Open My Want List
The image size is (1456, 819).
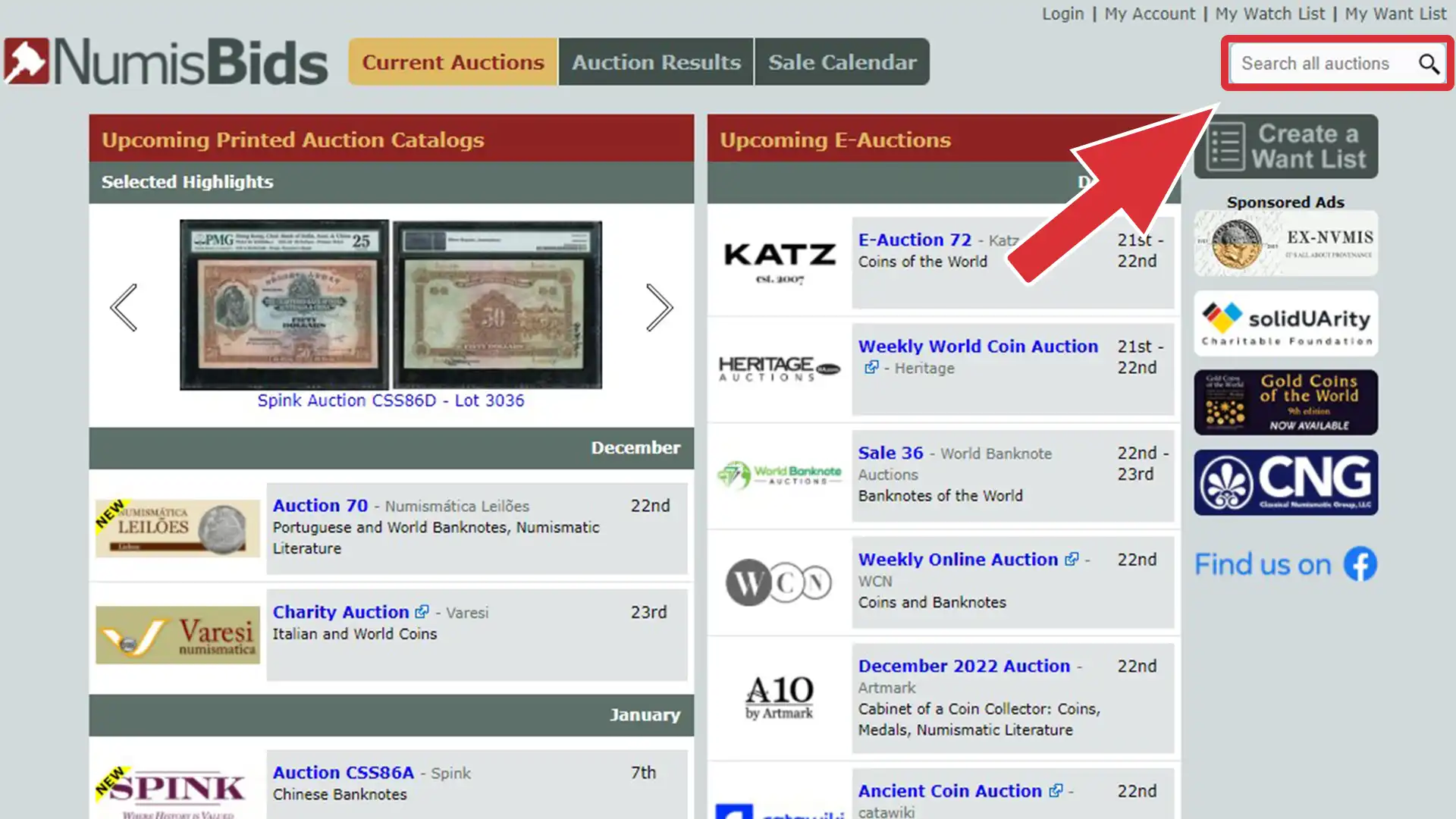pyautogui.click(x=1395, y=14)
